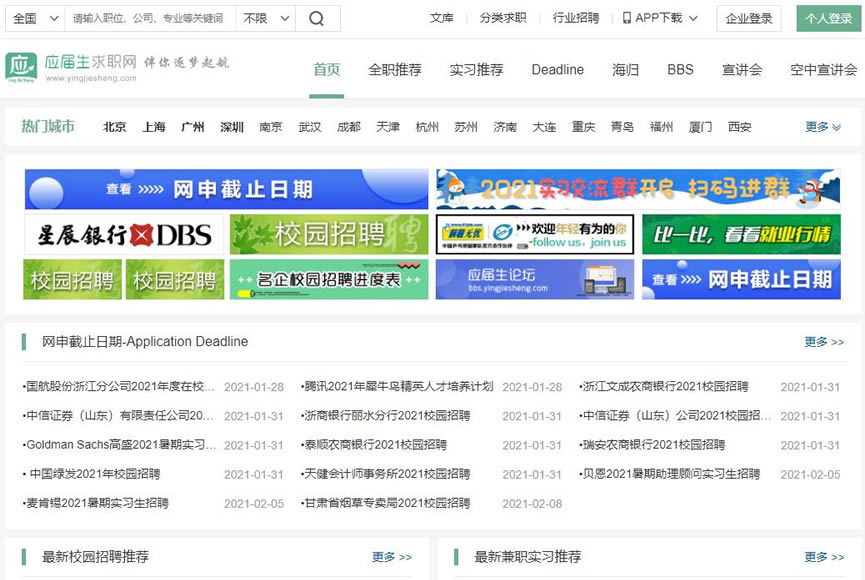865x580 pixels.
Task: Open the Deadline nav tab
Action: [x=558, y=70]
